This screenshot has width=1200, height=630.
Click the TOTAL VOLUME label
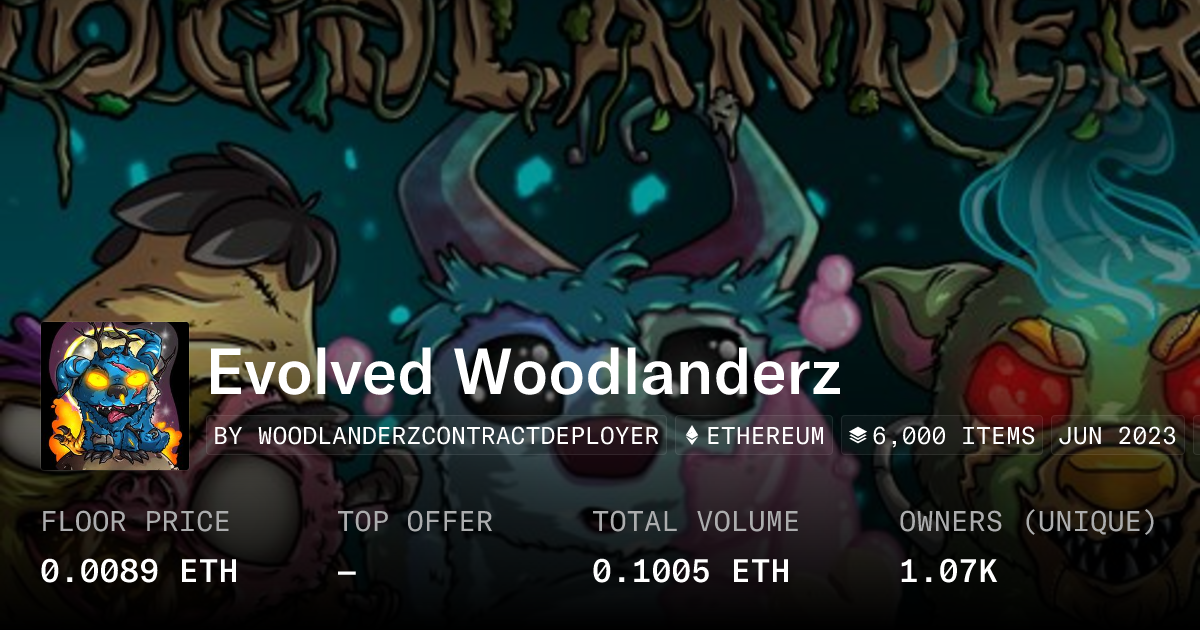[x=696, y=522]
